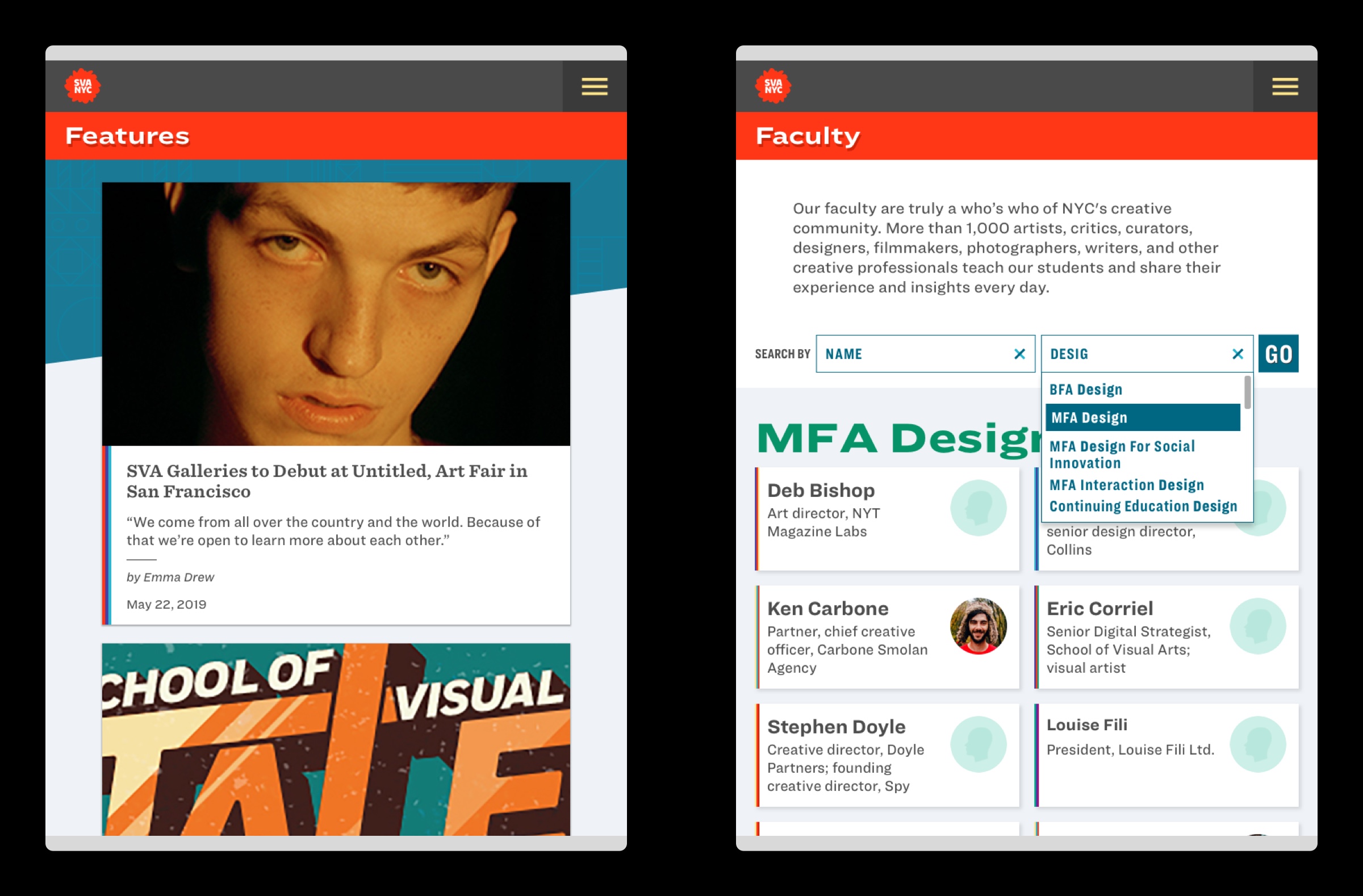Click the GO search button
The image size is (1363, 896).
[x=1278, y=354]
